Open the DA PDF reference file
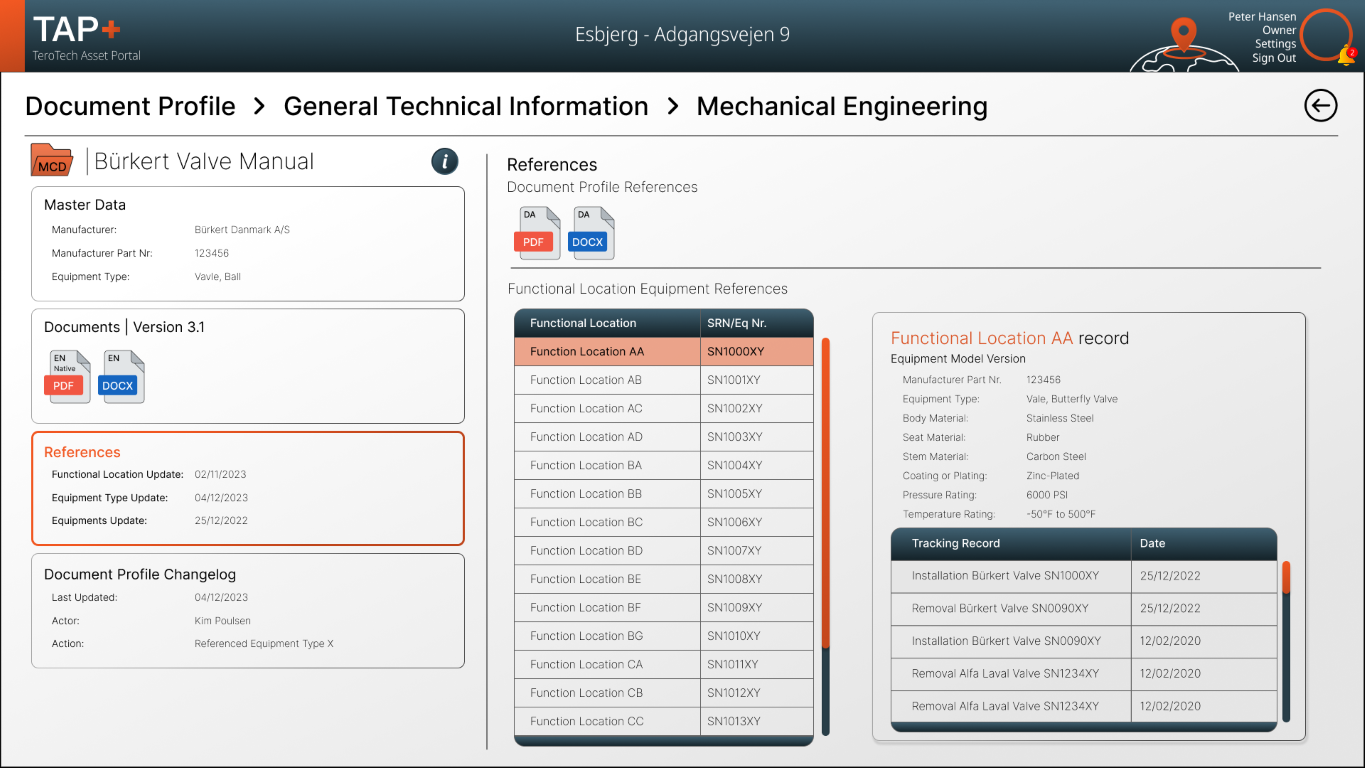The image size is (1365, 768). [537, 233]
